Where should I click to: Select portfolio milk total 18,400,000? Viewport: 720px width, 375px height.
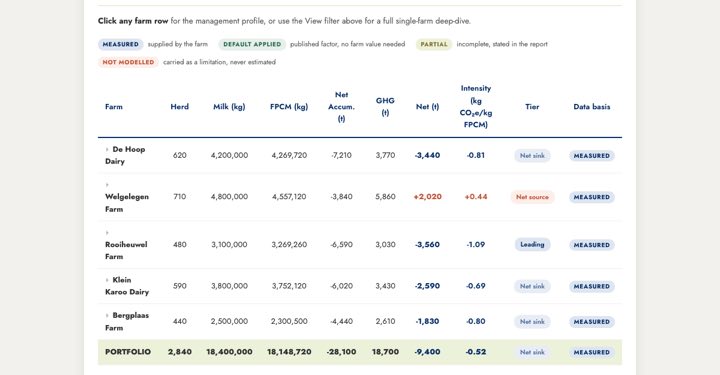click(x=229, y=352)
